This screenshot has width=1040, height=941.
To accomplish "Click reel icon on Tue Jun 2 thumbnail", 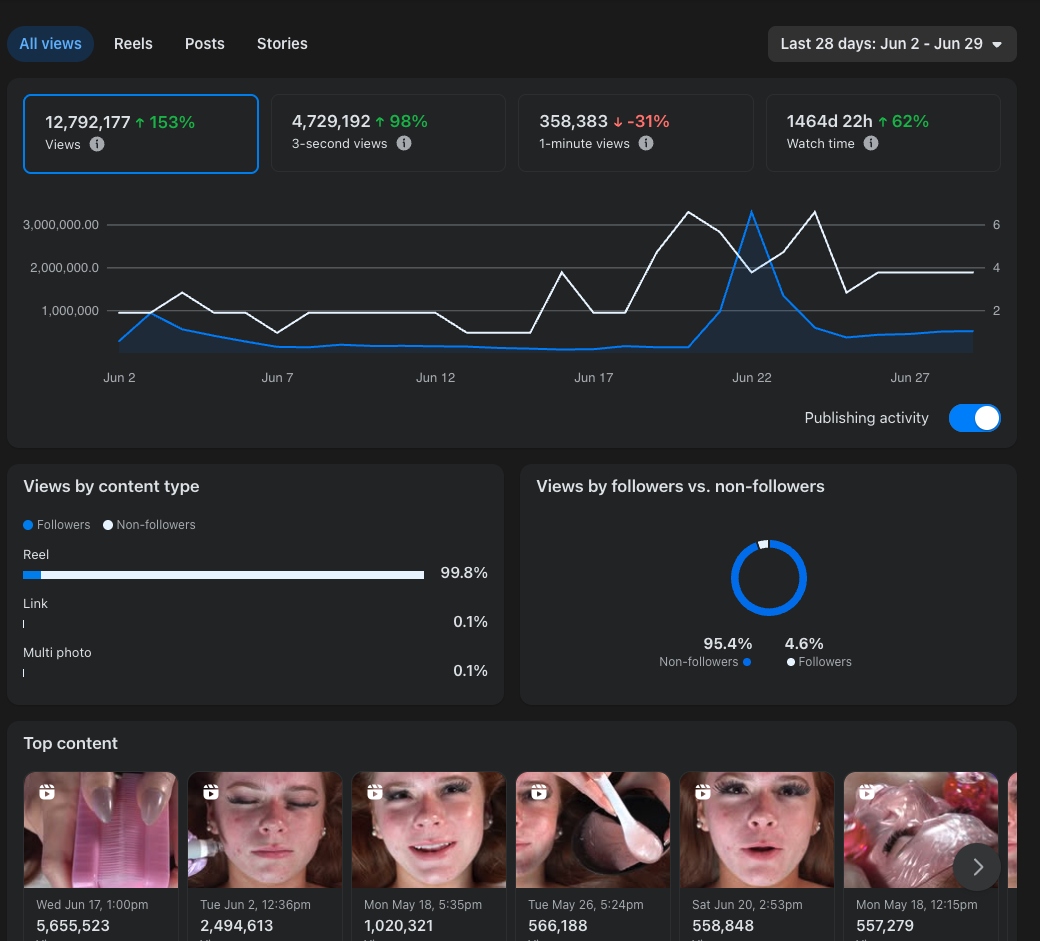I will click(x=211, y=792).
